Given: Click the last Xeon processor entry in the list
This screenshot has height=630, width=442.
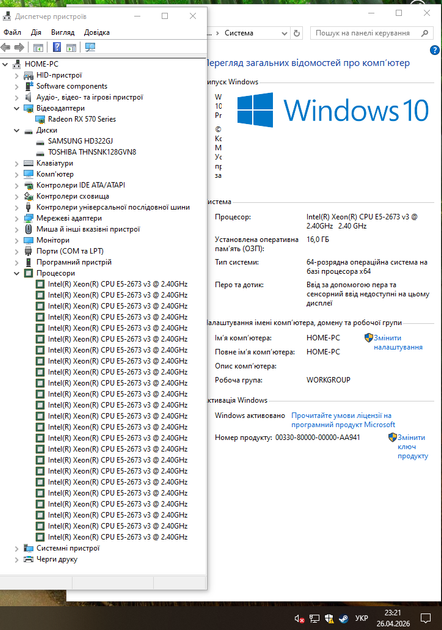Looking at the screenshot, I should coord(117,537).
